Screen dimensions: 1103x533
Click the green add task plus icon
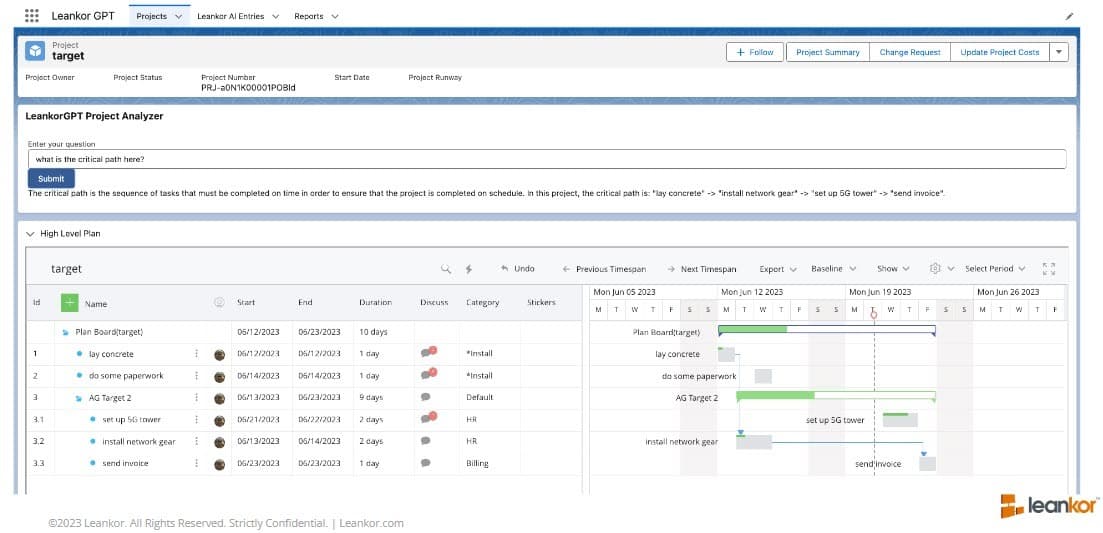pyautogui.click(x=69, y=303)
